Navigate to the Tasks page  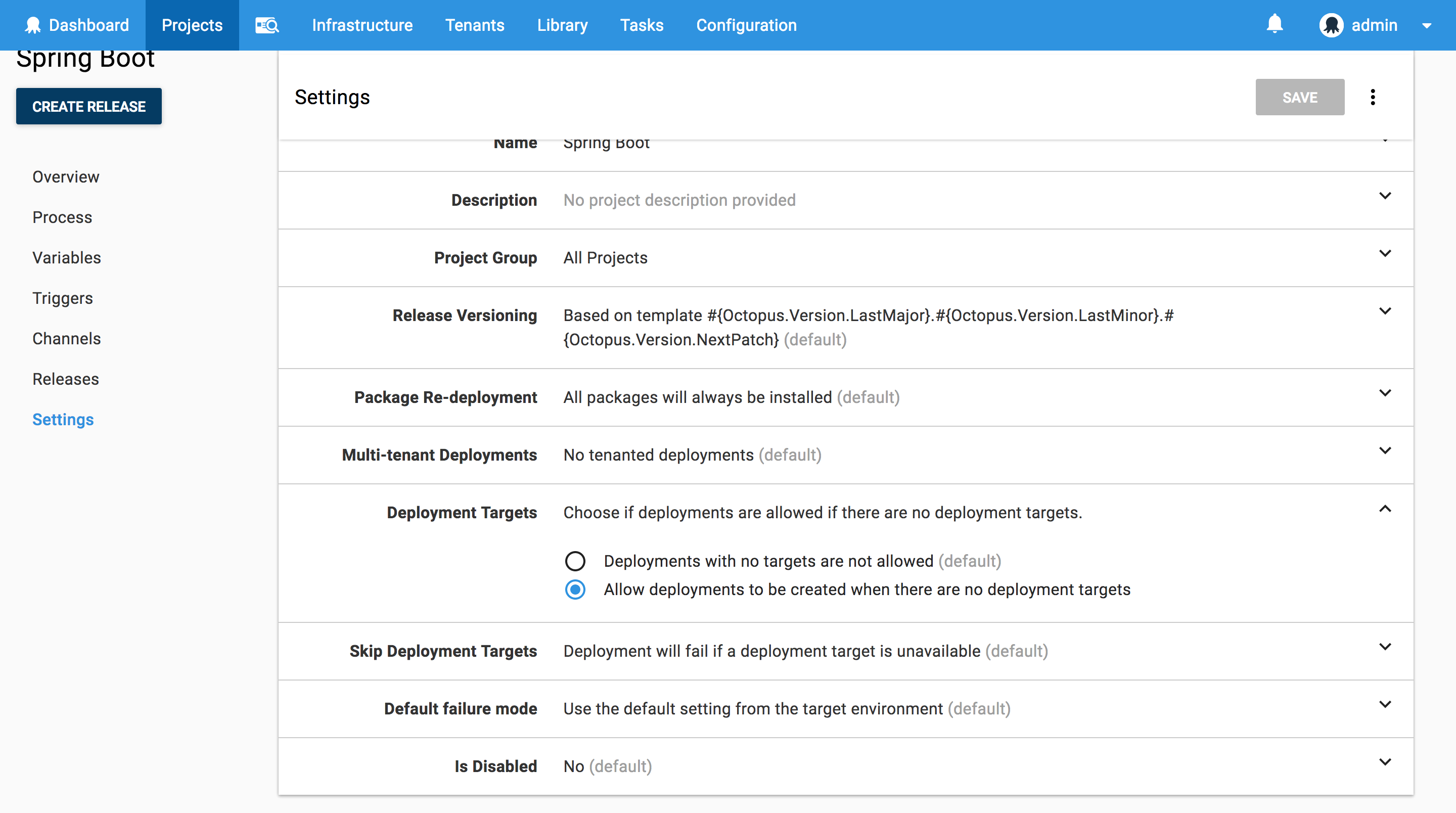[642, 25]
